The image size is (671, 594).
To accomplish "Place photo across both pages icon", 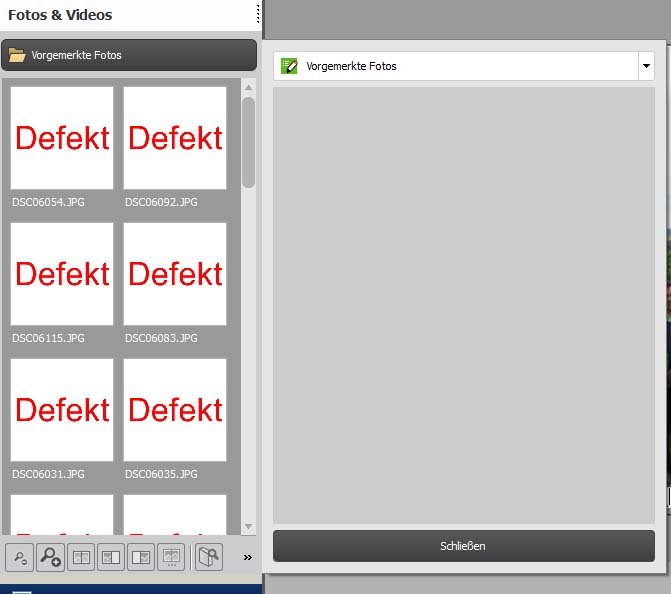I will 81,557.
